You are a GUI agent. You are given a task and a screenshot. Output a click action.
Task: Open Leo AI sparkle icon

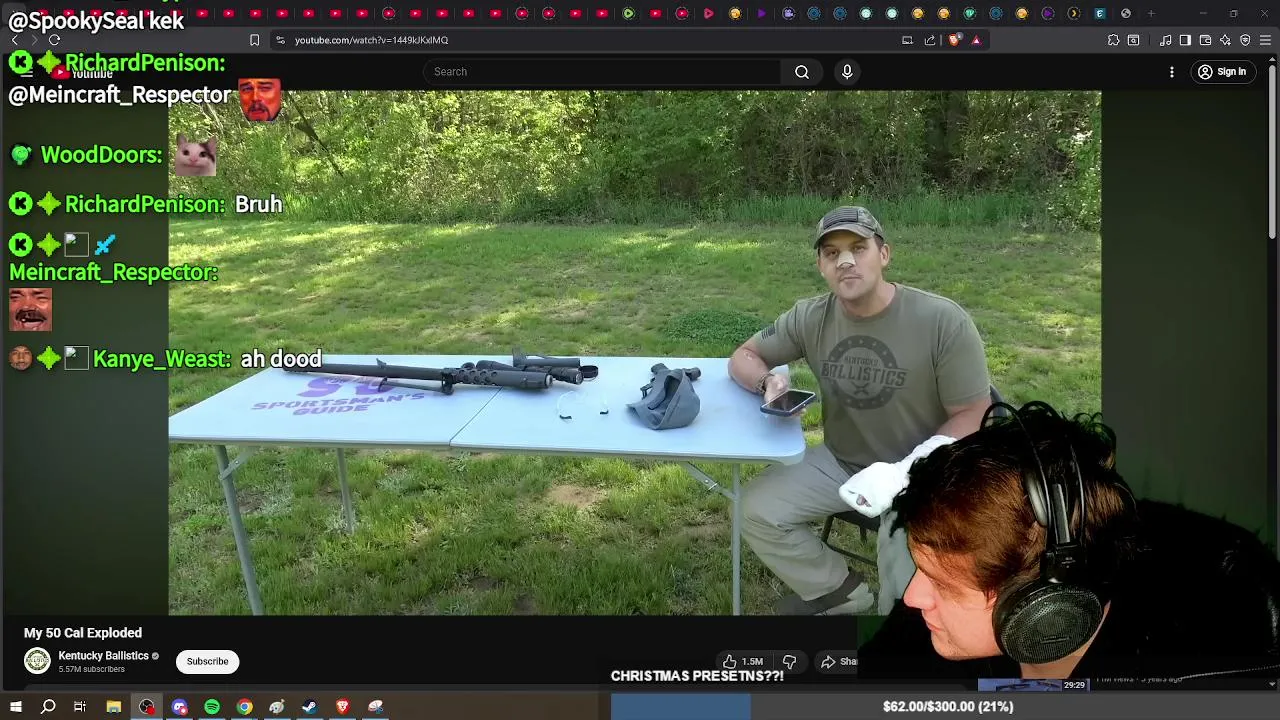(x=1225, y=40)
